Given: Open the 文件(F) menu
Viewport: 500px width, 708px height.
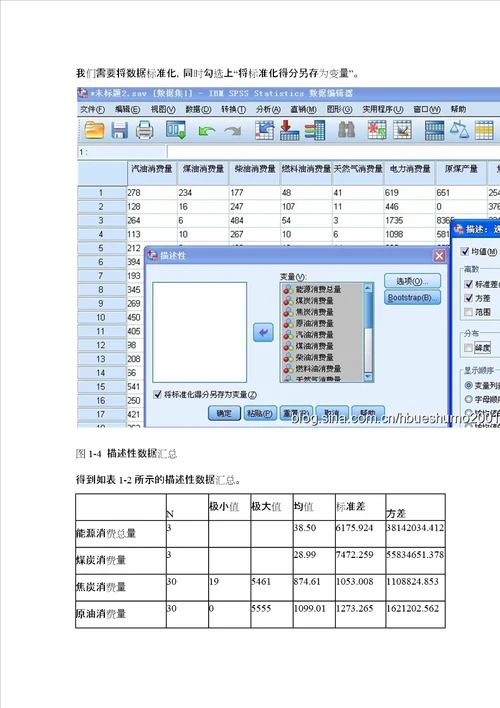Looking at the screenshot, I should coord(92,109).
